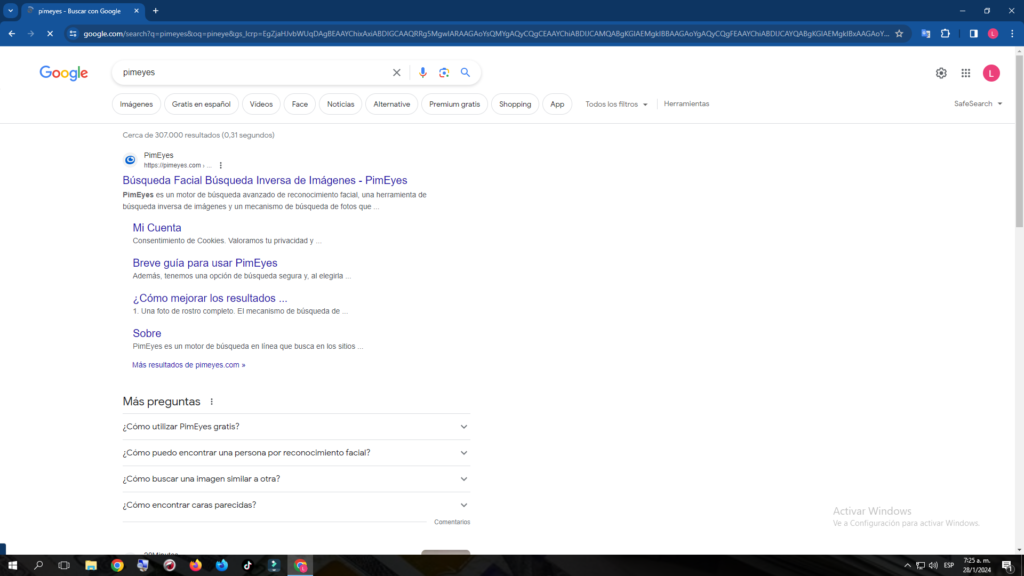Image resolution: width=1024 pixels, height=576 pixels.
Task: Click the Comentarios feedback link
Action: tap(452, 522)
